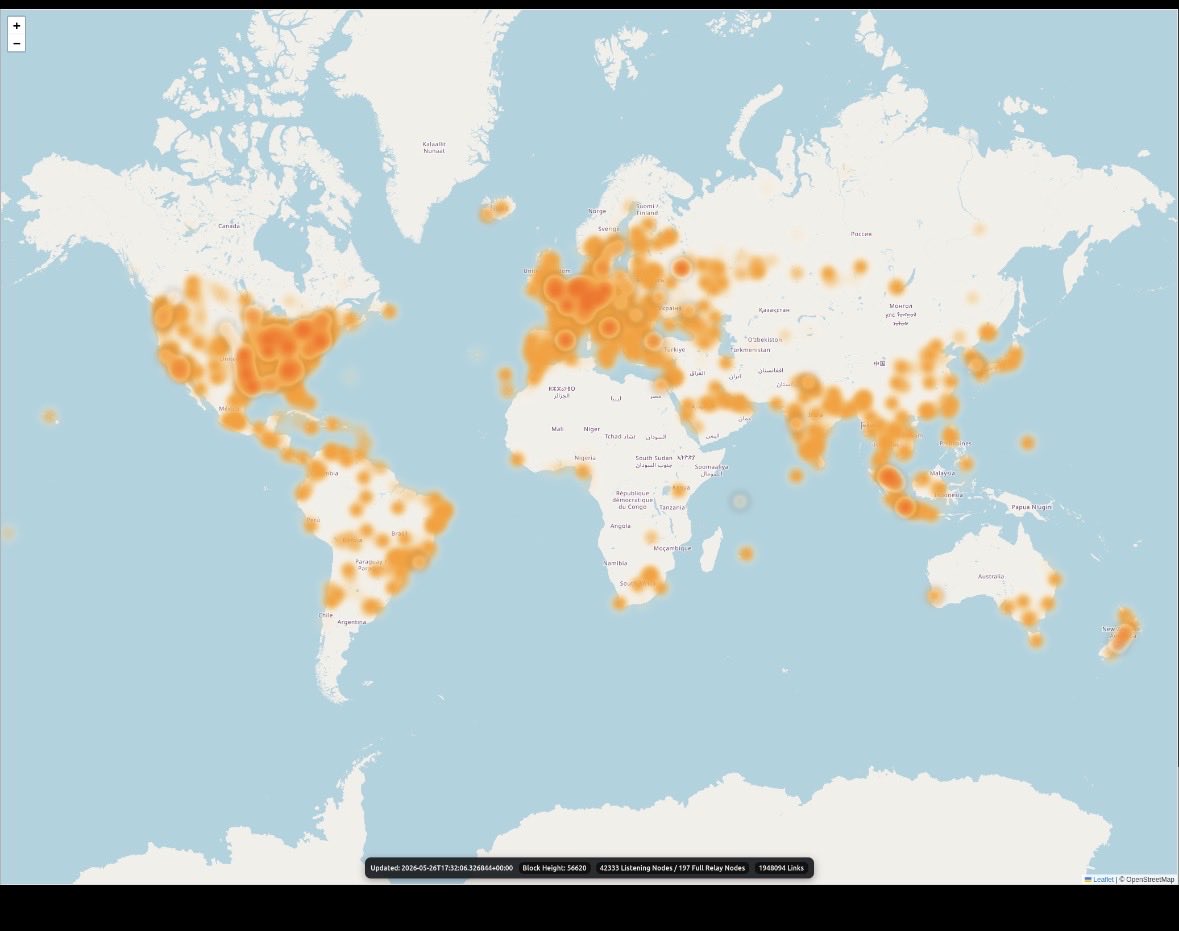The height and width of the screenshot is (931, 1179).
Task: Open the OpenStreetMap attribution link
Action: coord(1149,879)
